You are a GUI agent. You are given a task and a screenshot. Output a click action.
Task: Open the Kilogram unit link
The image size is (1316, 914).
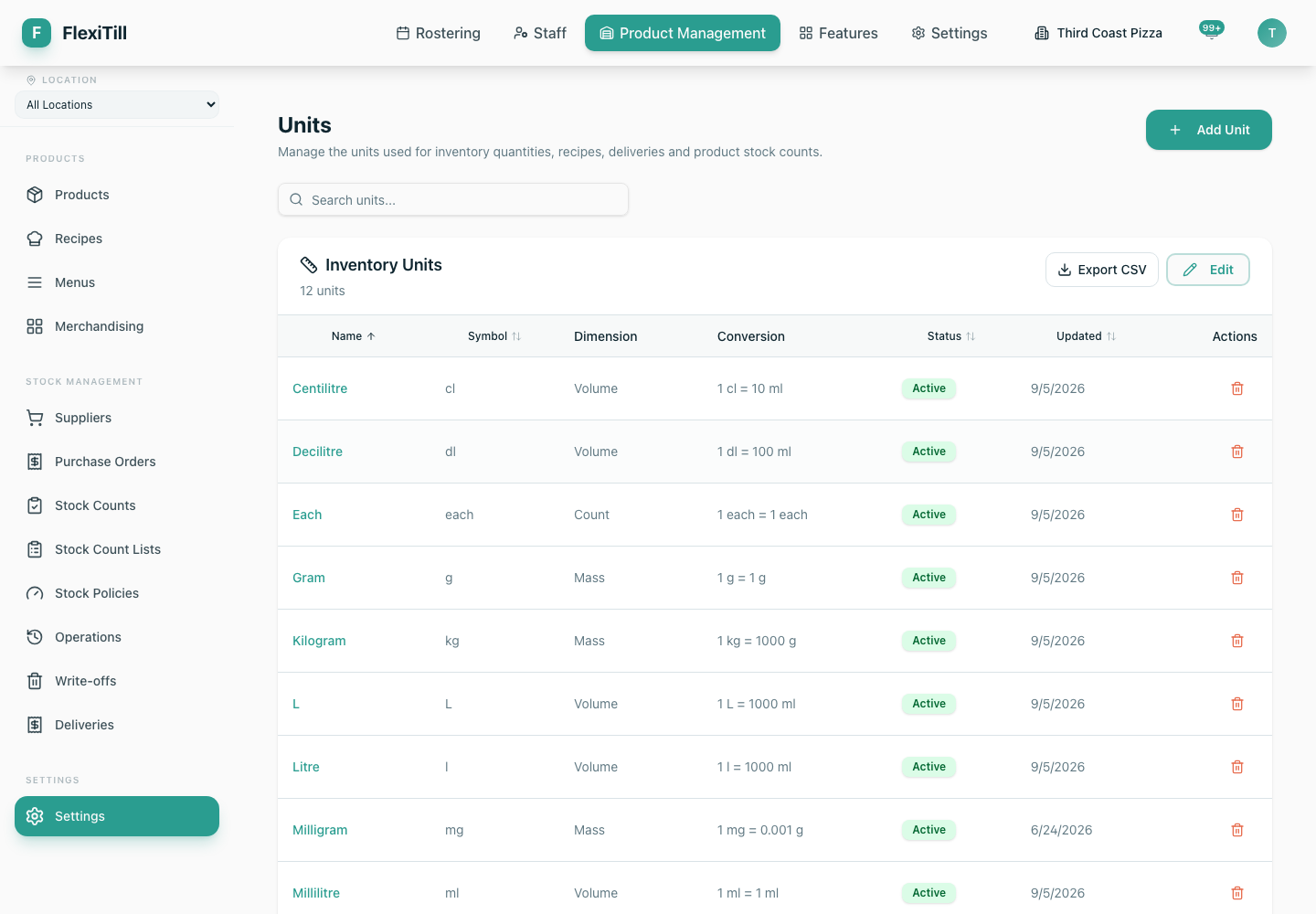click(x=319, y=641)
